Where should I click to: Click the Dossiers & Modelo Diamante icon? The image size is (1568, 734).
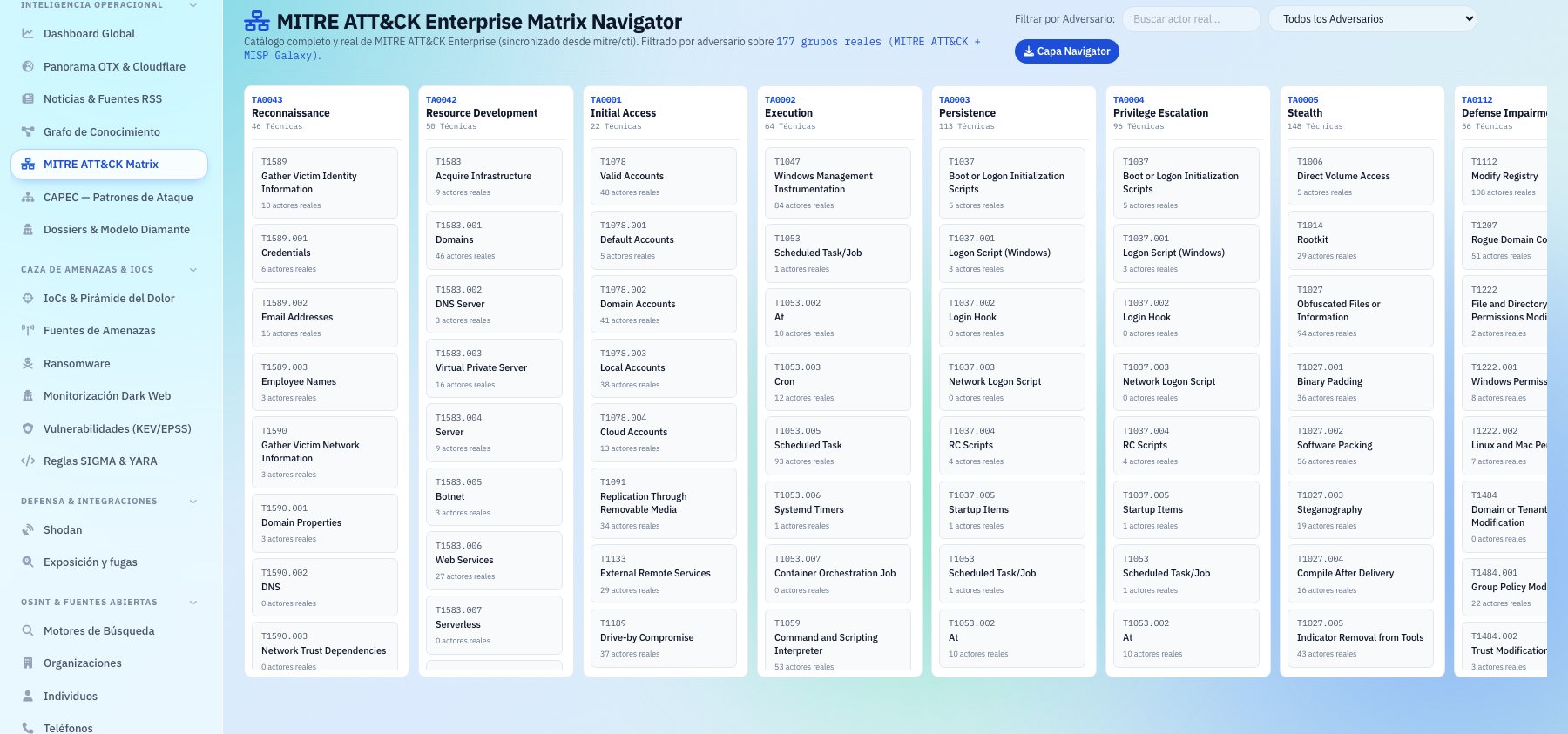28,230
